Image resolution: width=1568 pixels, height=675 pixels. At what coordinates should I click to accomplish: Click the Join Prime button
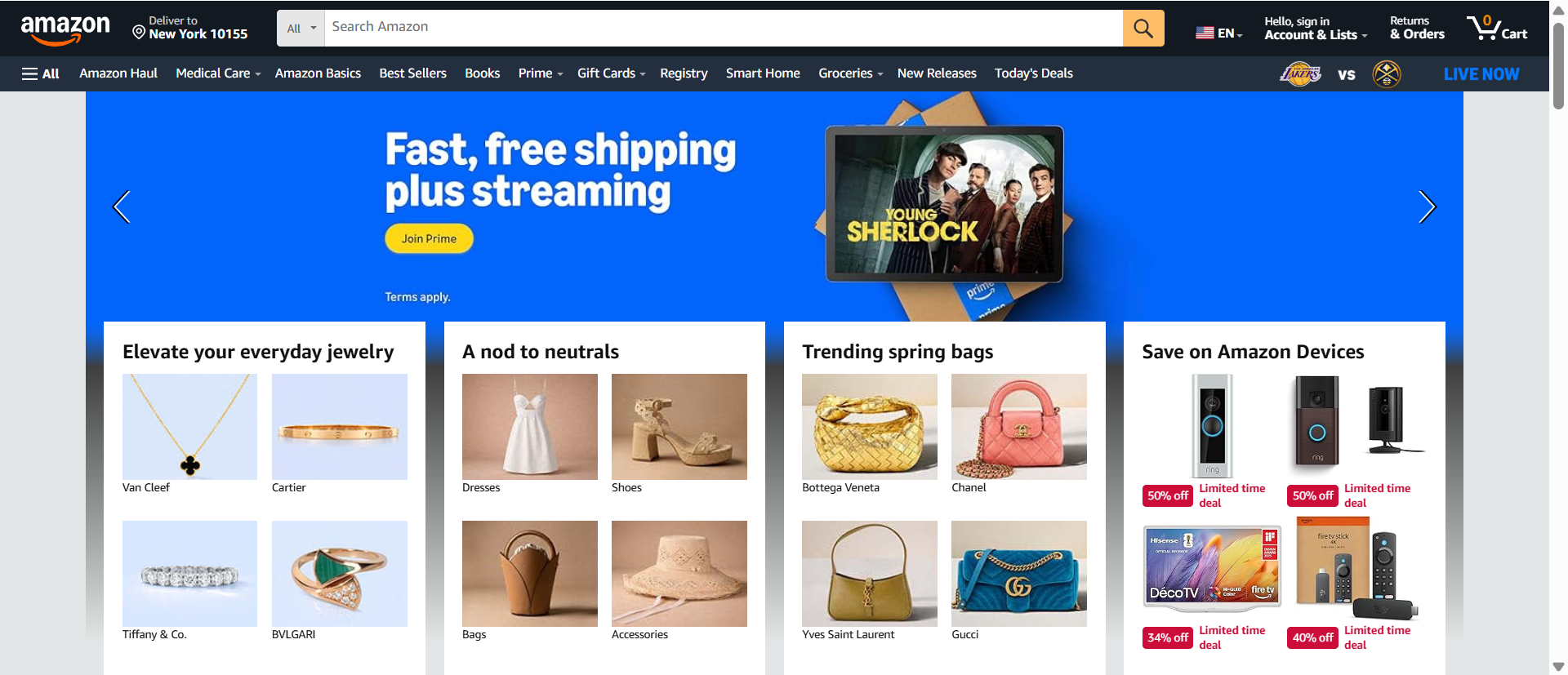pyautogui.click(x=429, y=238)
